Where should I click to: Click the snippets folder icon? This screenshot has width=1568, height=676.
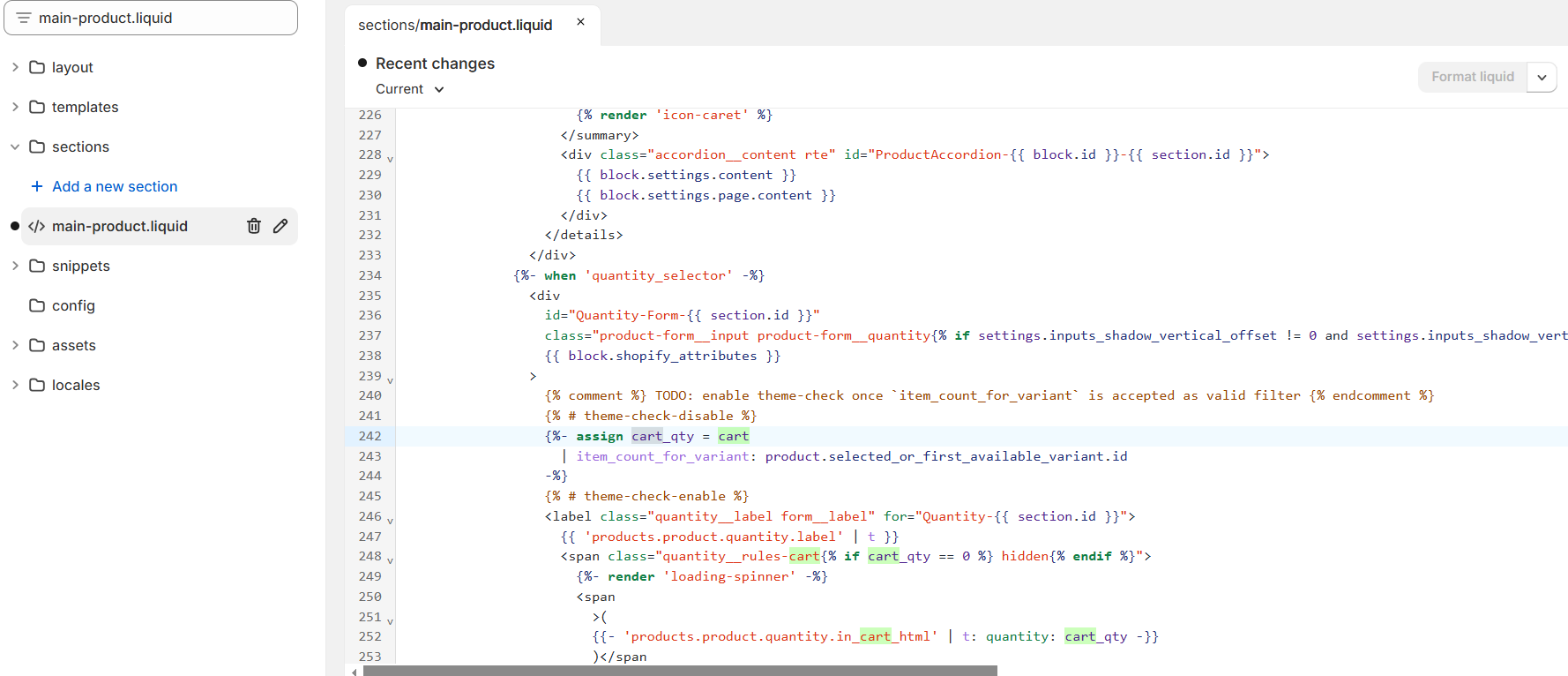[x=37, y=266]
